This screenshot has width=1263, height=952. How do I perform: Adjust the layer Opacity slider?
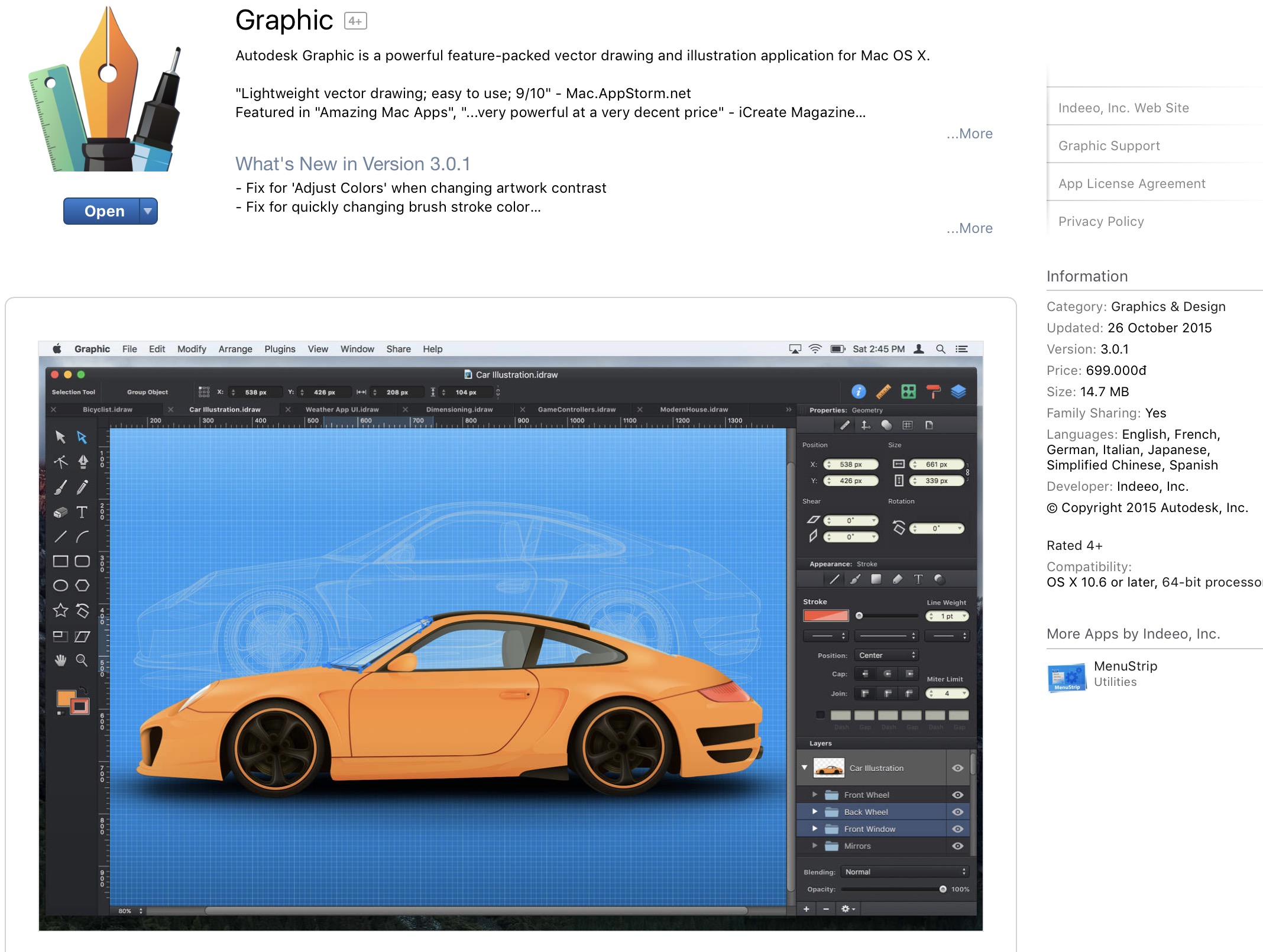tap(893, 889)
